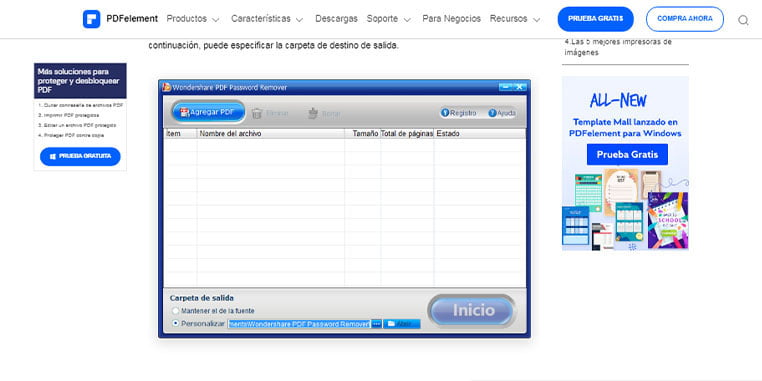Viewport: 762px width, 381px height.
Task: Expand the Productos menu
Action: [x=193, y=19]
